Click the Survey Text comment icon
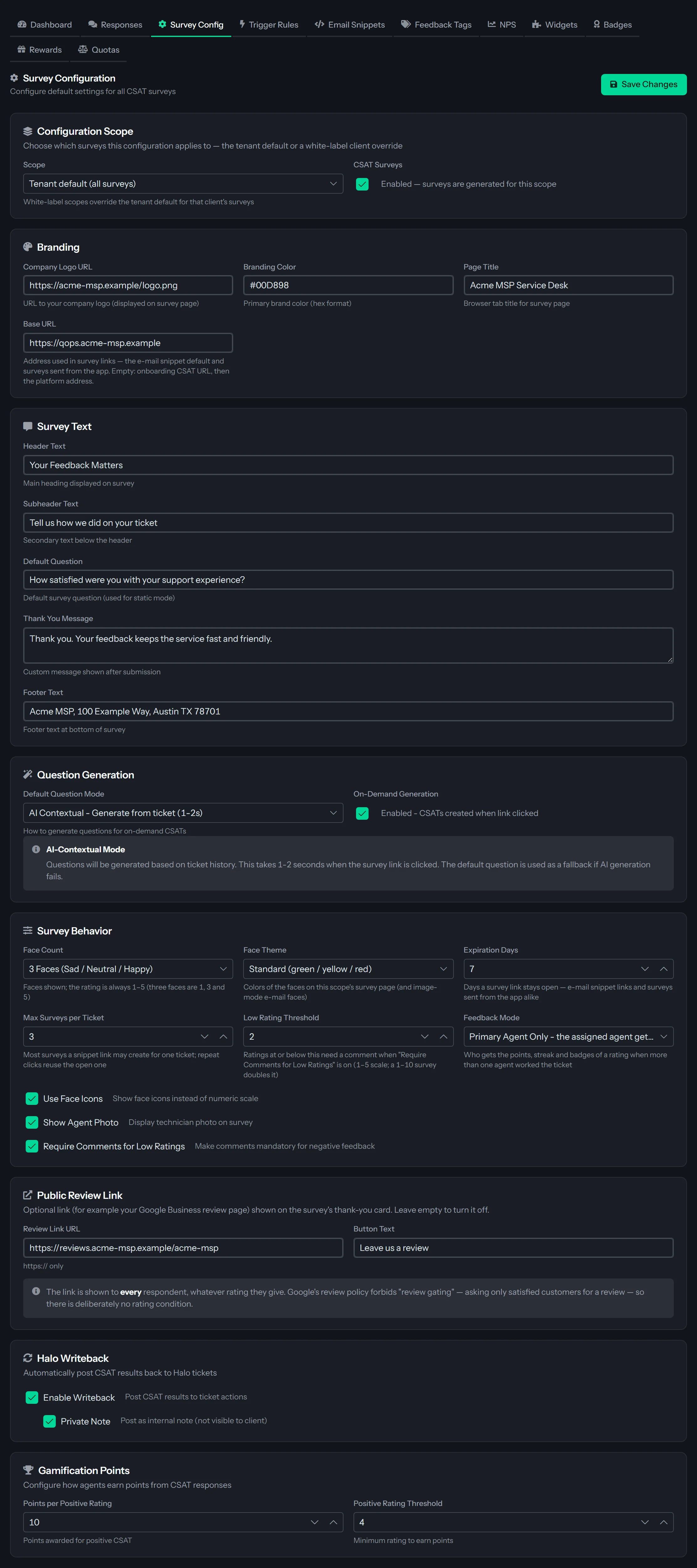Screen dimensions: 697x1568 click(x=27, y=426)
